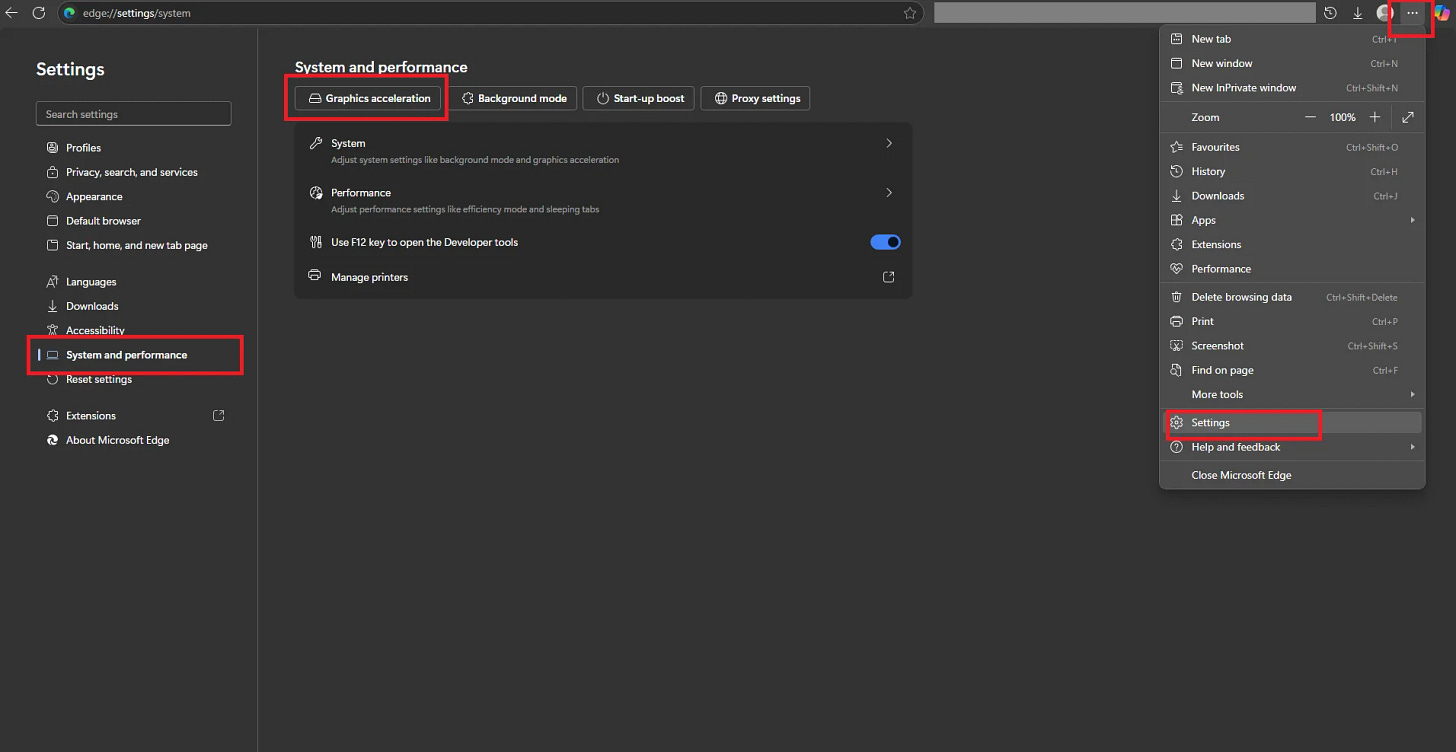Viewport: 1456px width, 752px height.
Task: Open Proxy settings
Action: coord(755,98)
